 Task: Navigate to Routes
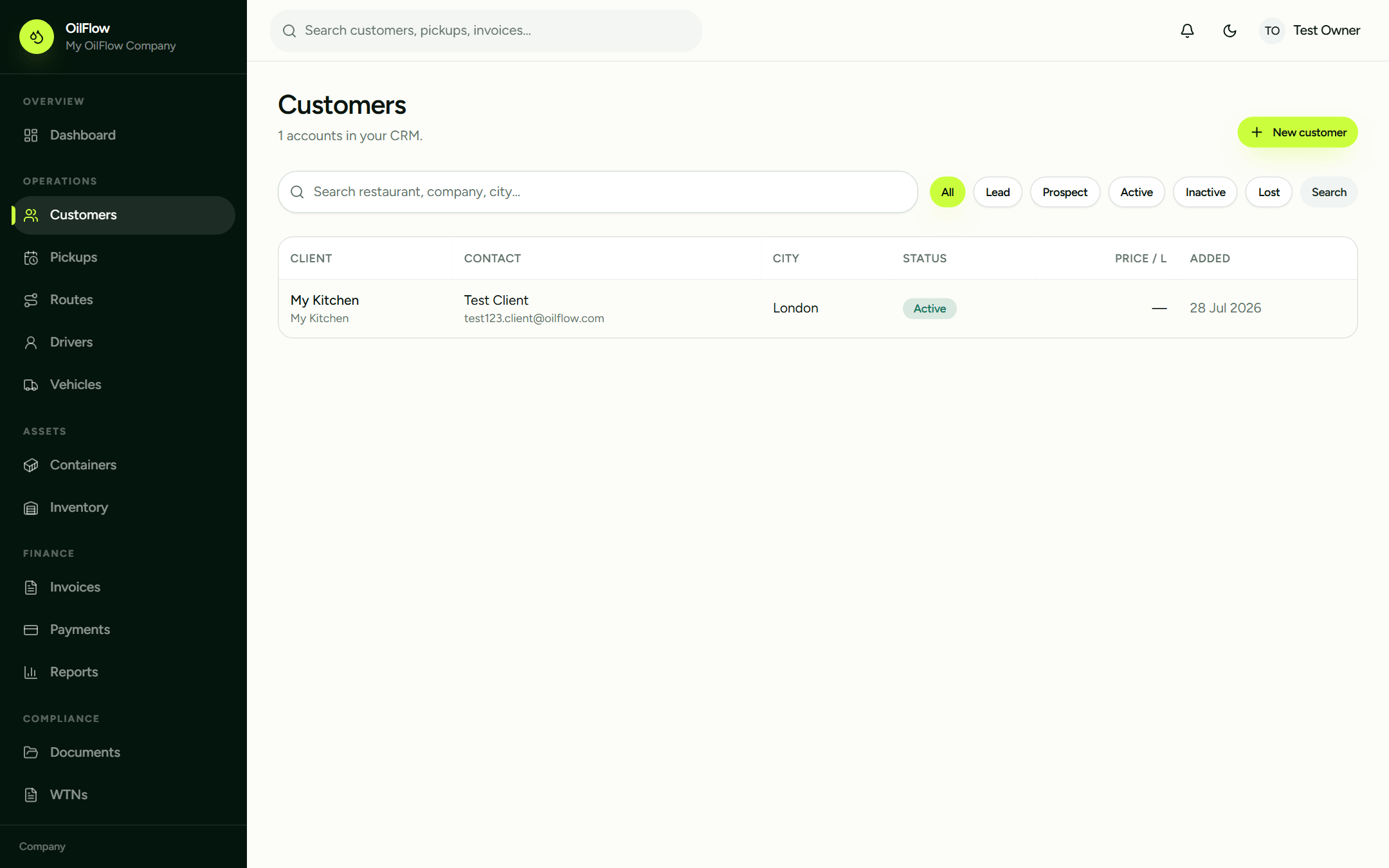(123, 300)
